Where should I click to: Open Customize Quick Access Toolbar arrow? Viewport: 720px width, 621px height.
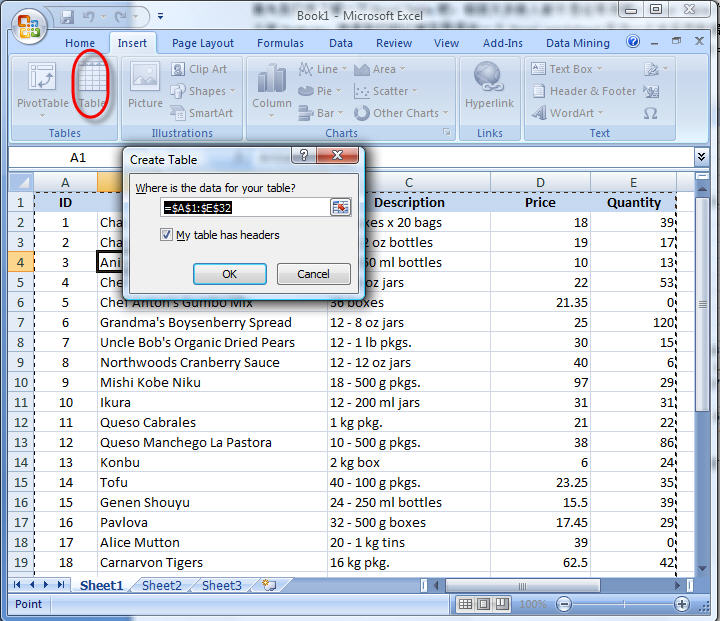160,16
